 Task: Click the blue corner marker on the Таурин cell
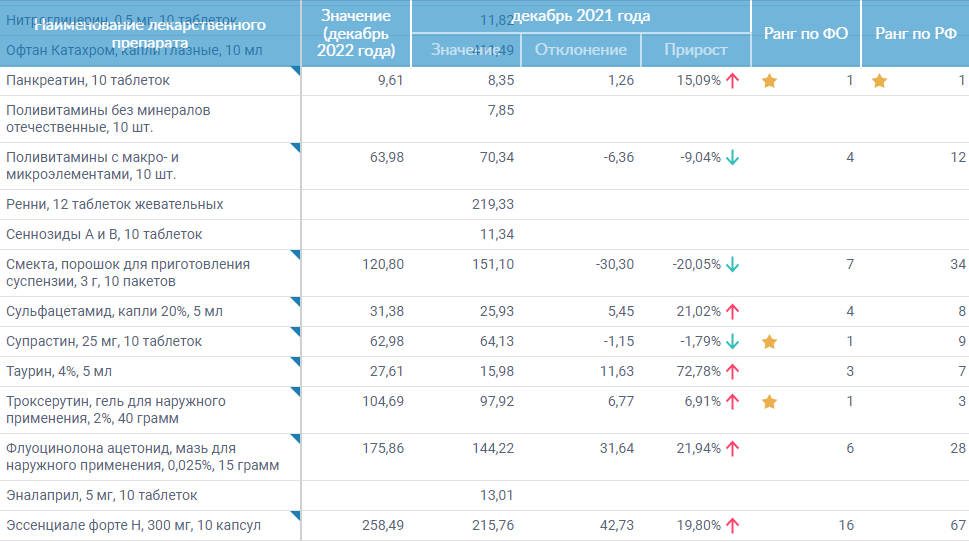pyautogui.click(x=295, y=362)
